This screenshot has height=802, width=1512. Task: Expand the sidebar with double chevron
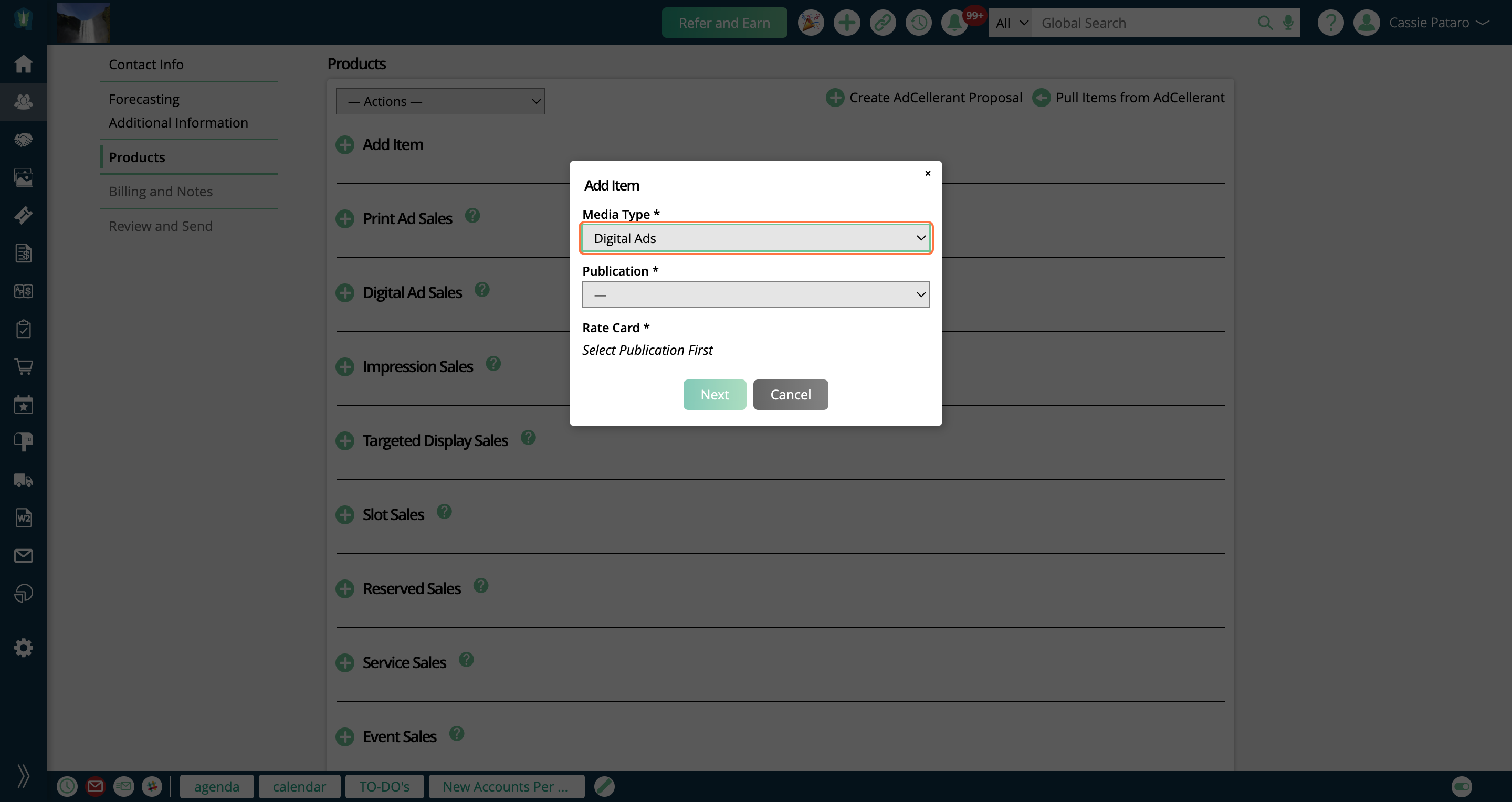(x=24, y=776)
